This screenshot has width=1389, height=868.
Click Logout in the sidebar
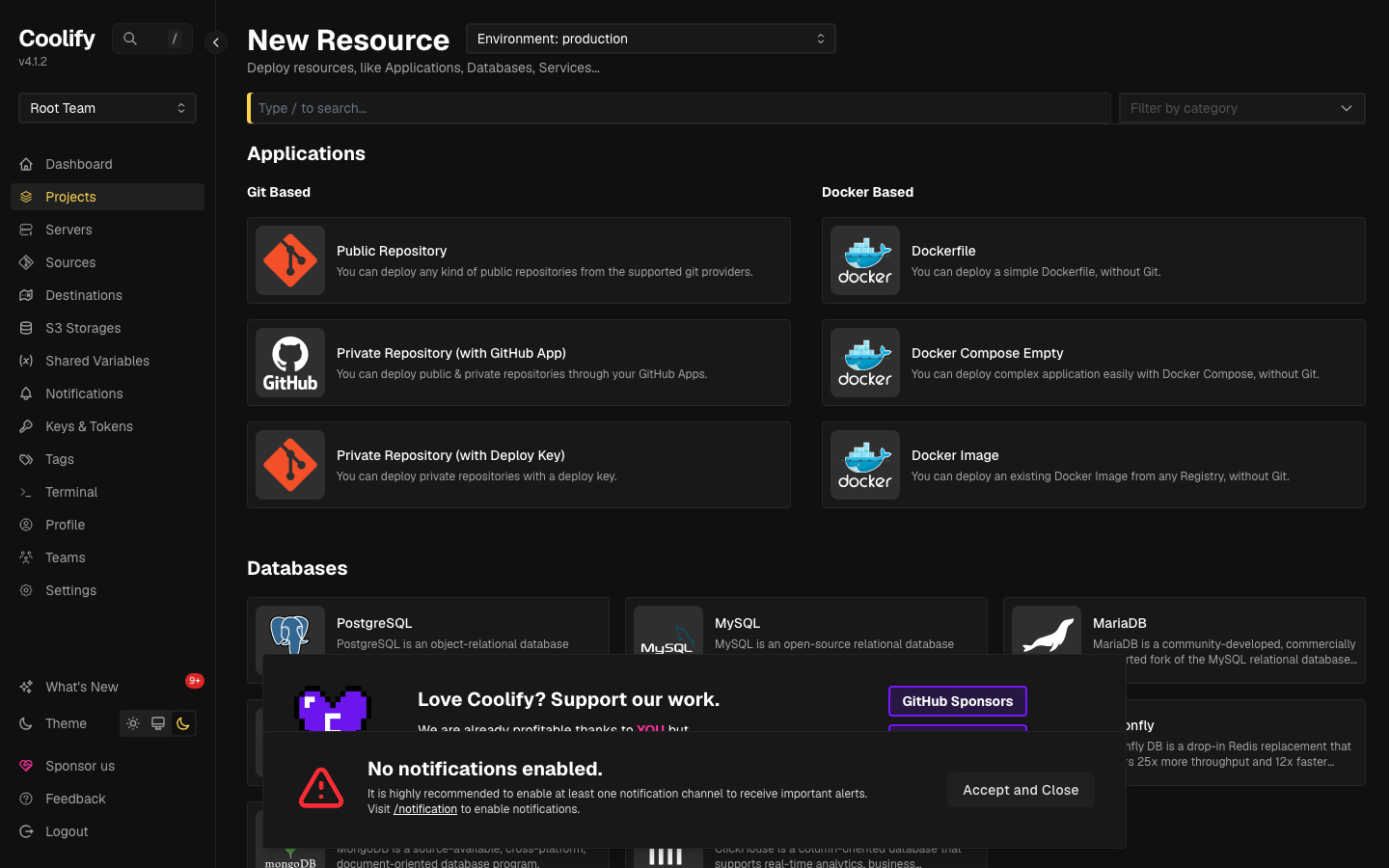pos(107,831)
